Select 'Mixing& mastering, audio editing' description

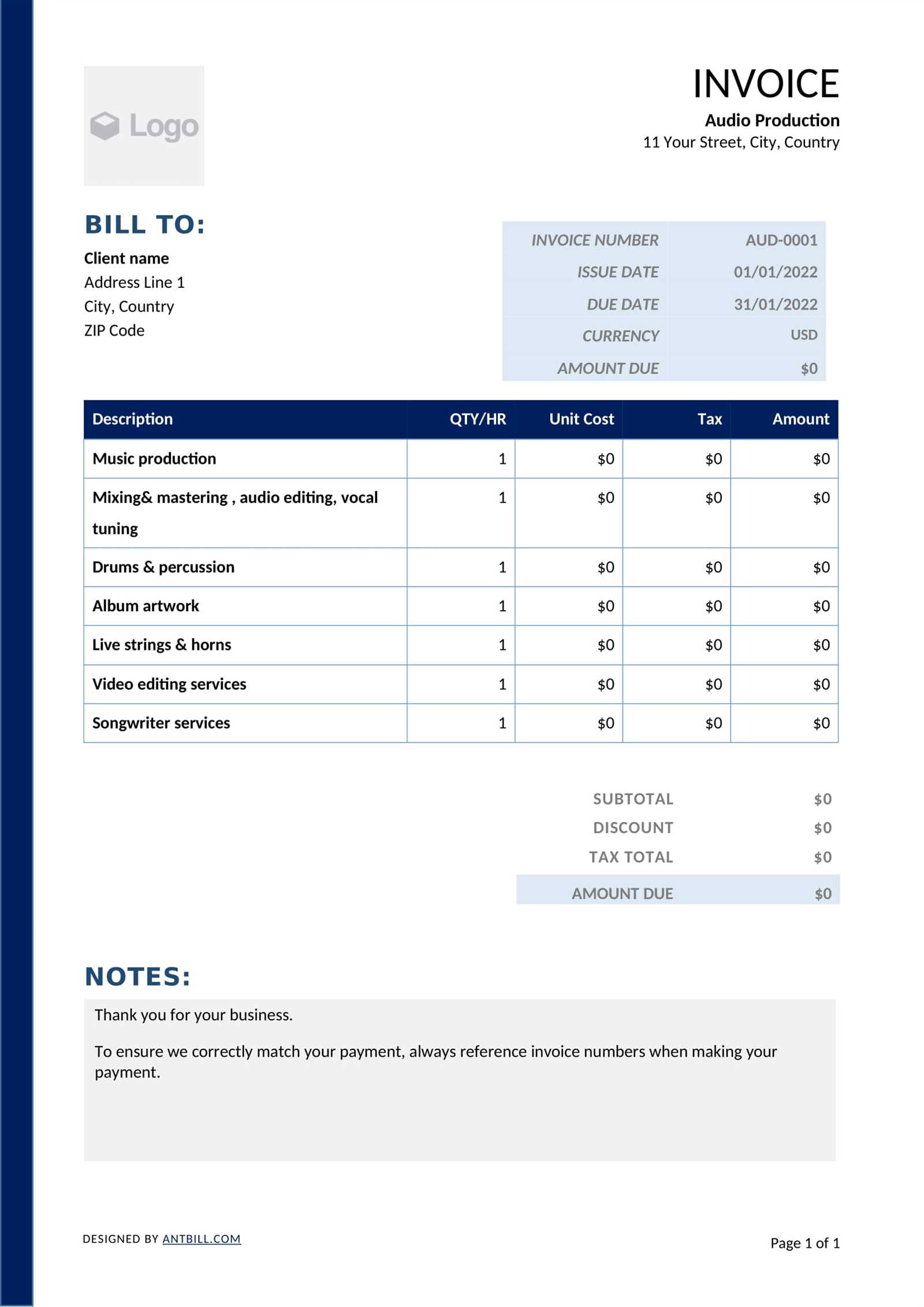pos(235,513)
